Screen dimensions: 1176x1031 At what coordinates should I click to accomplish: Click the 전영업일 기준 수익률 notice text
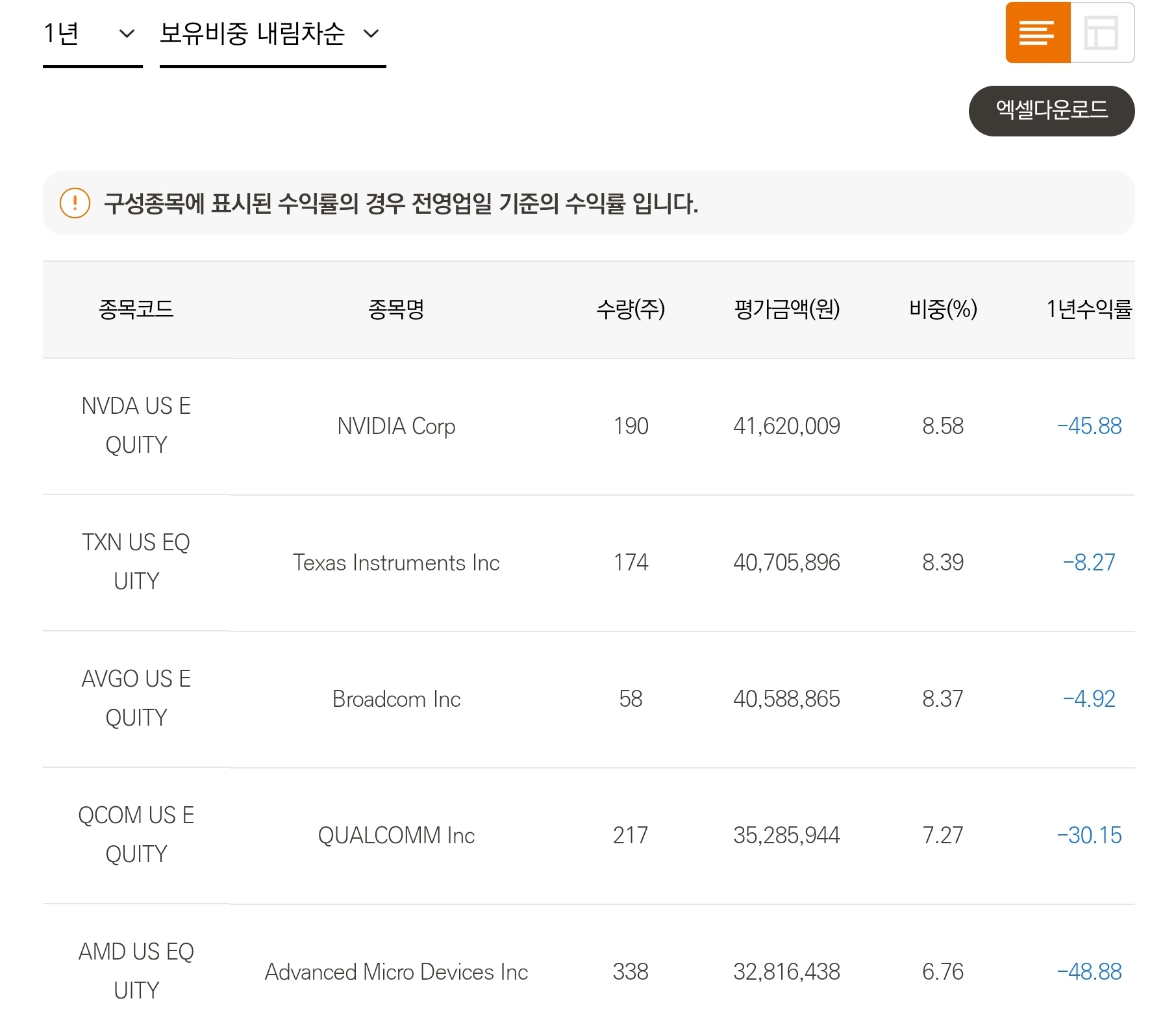[x=401, y=204]
